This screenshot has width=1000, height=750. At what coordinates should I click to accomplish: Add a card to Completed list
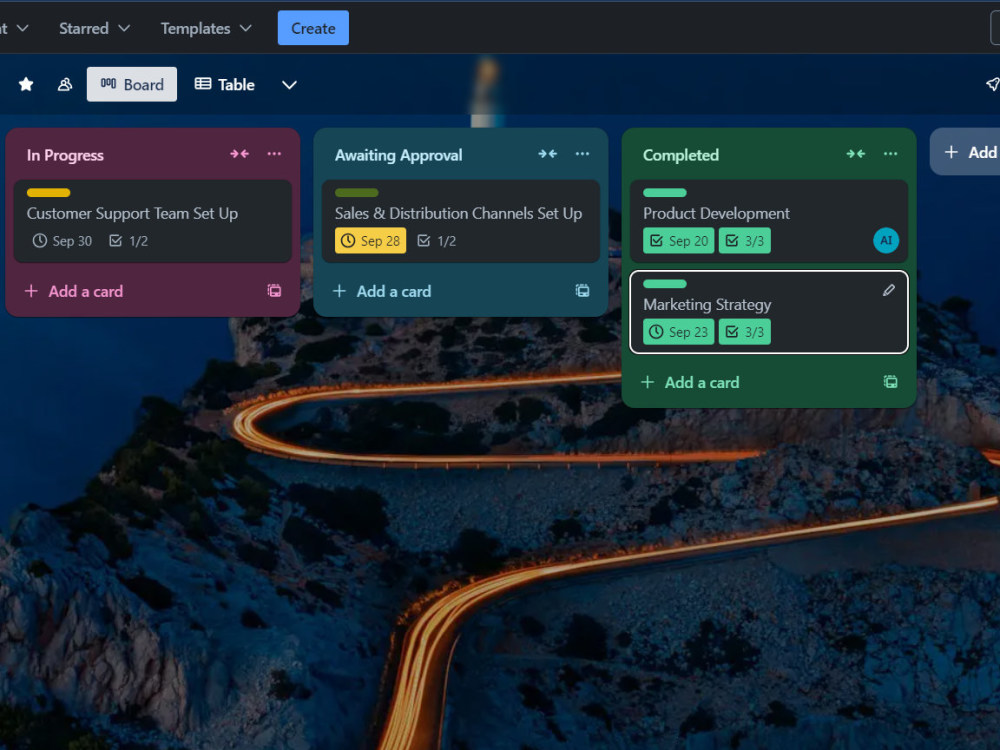coord(690,383)
